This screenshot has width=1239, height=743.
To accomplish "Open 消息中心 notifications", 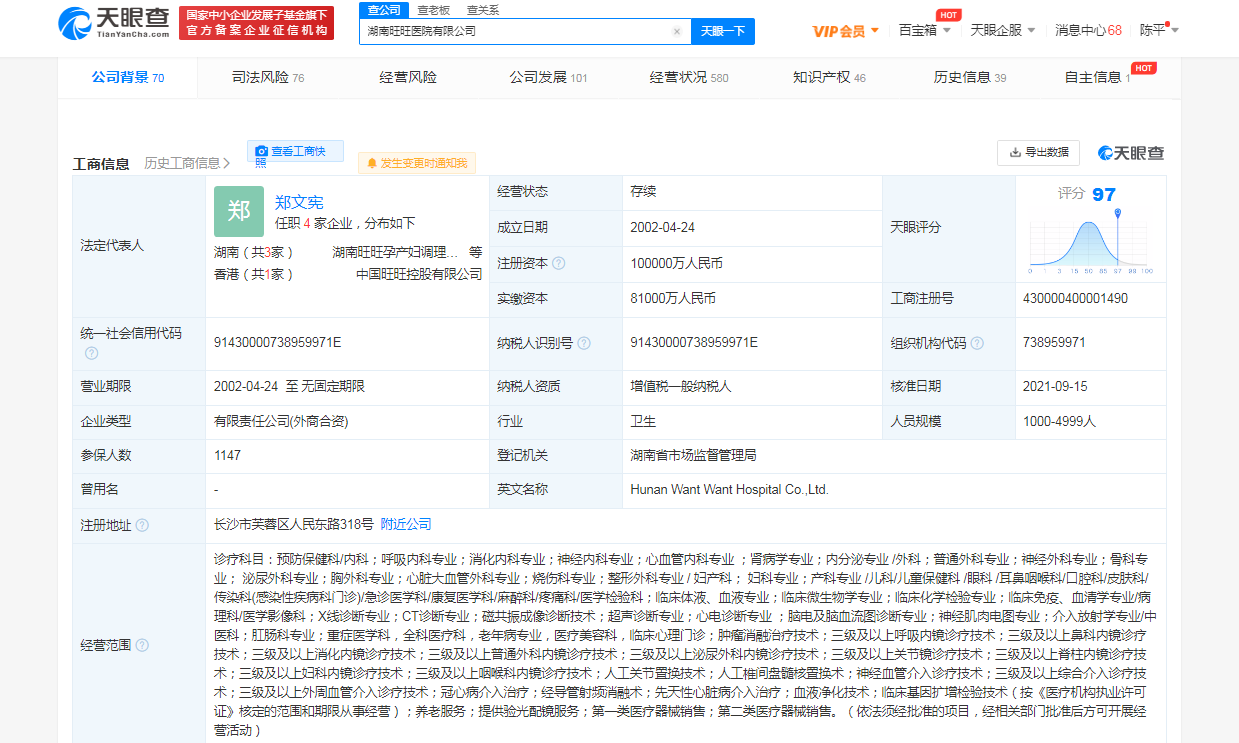I will [1088, 30].
